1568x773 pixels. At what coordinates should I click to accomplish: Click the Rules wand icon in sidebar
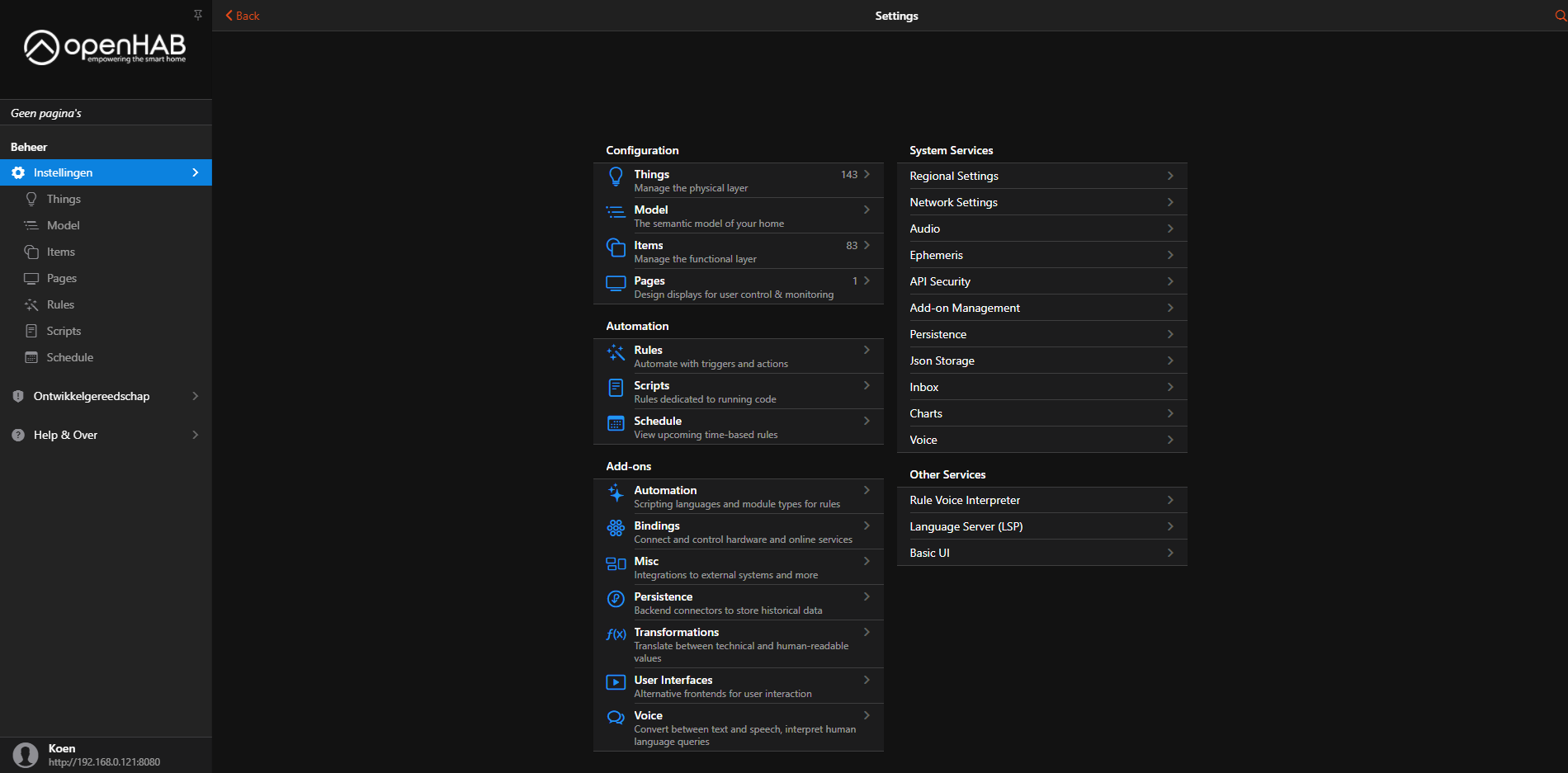point(31,304)
